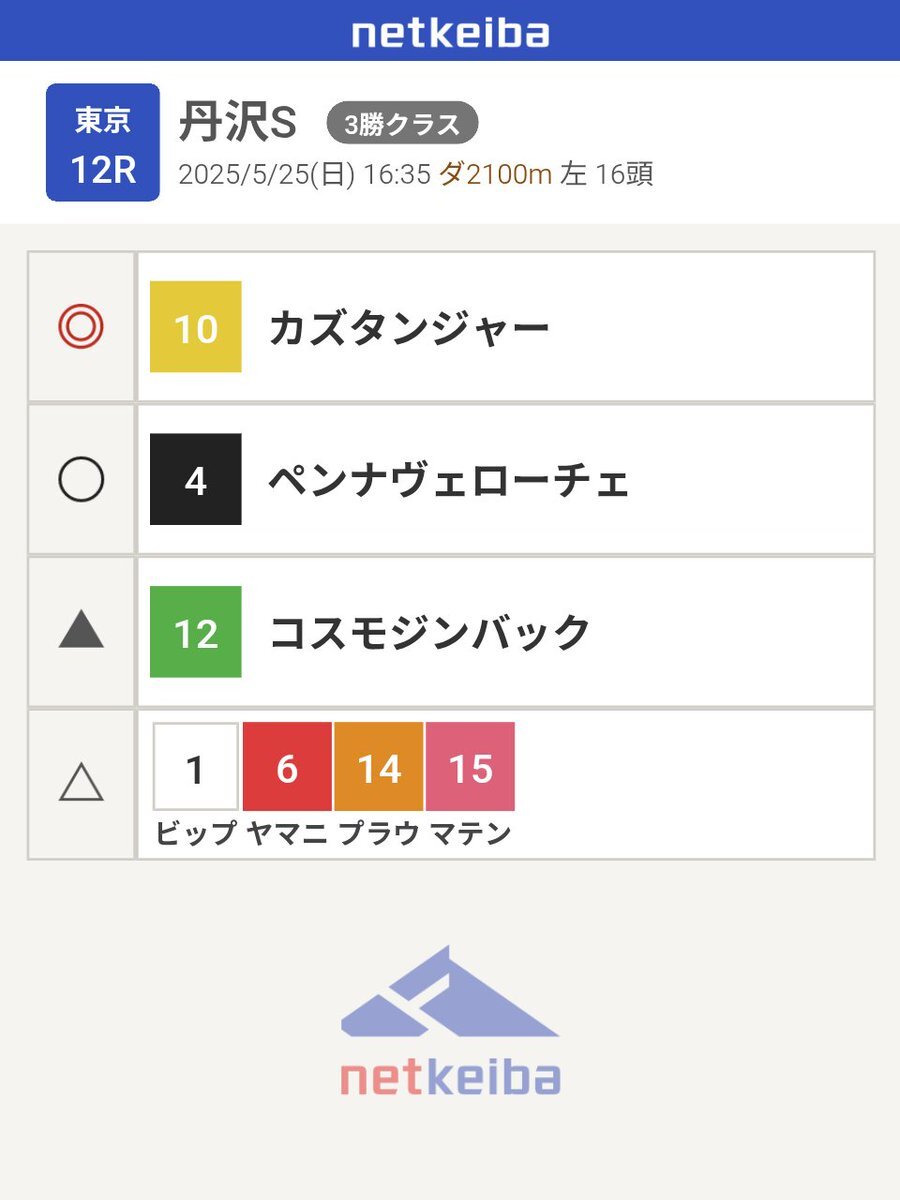Click the netkeiba logo in the header

450,32
